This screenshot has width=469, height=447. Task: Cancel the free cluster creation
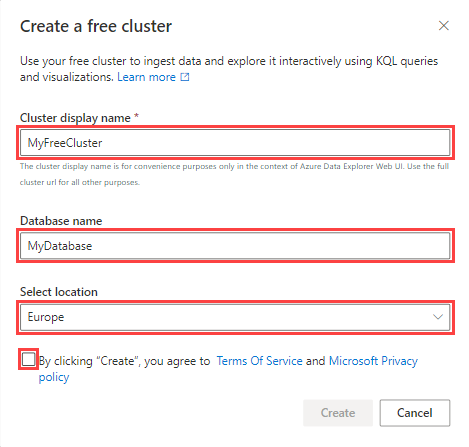415,413
